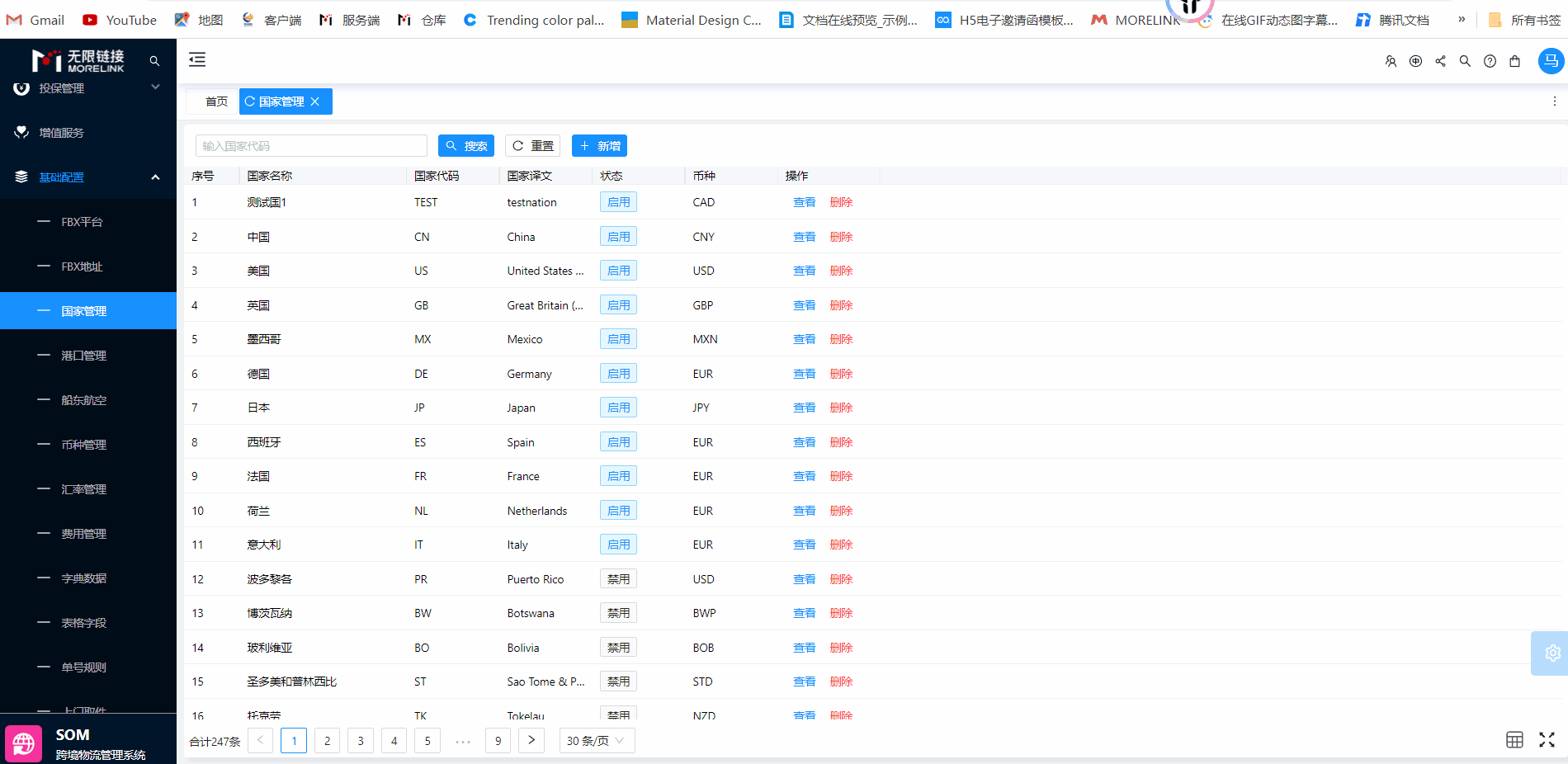Open the sidebar search magnifier icon
1568x764 pixels.
(x=154, y=61)
